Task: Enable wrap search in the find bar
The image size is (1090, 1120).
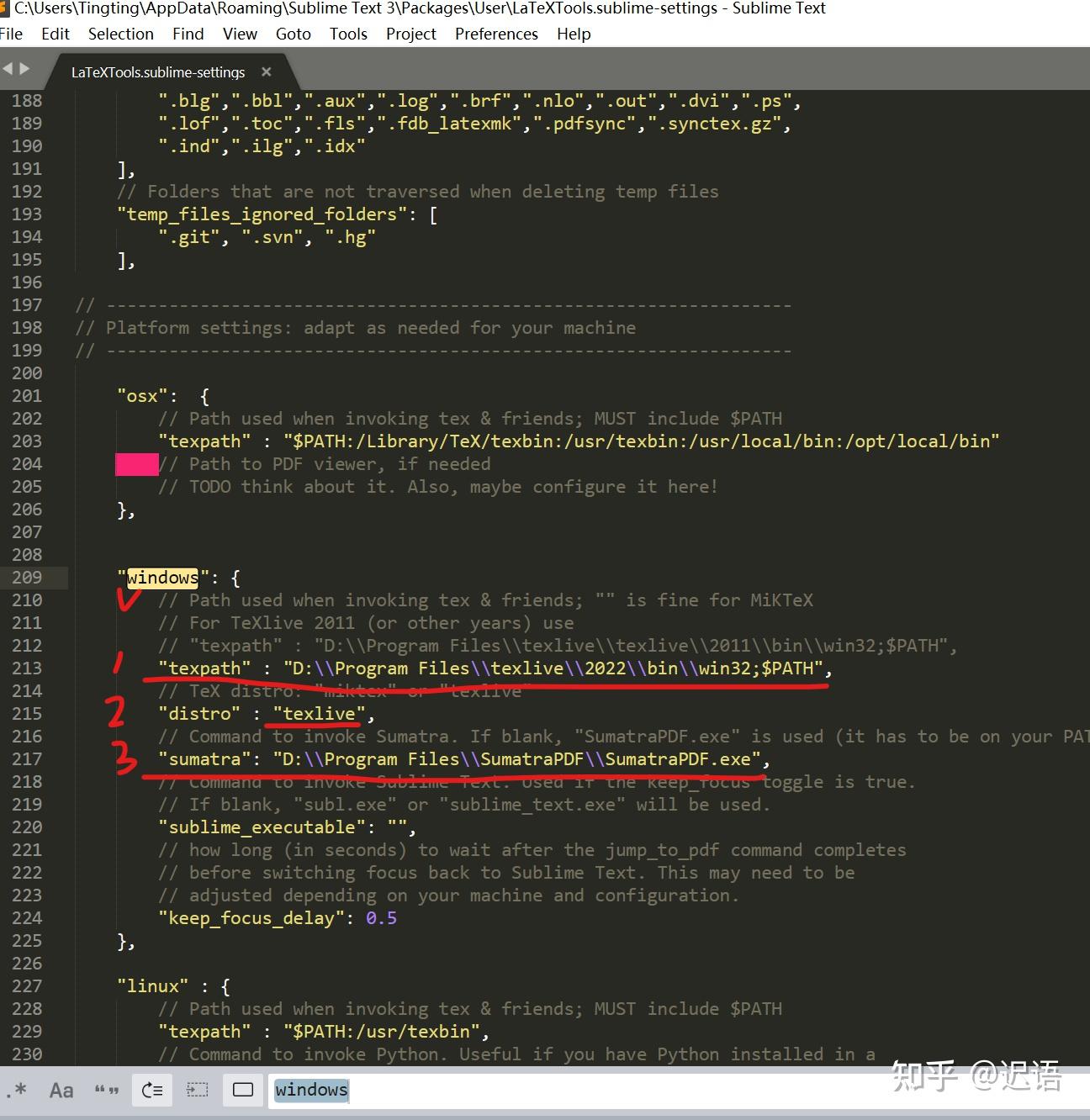Action: click(x=152, y=1090)
